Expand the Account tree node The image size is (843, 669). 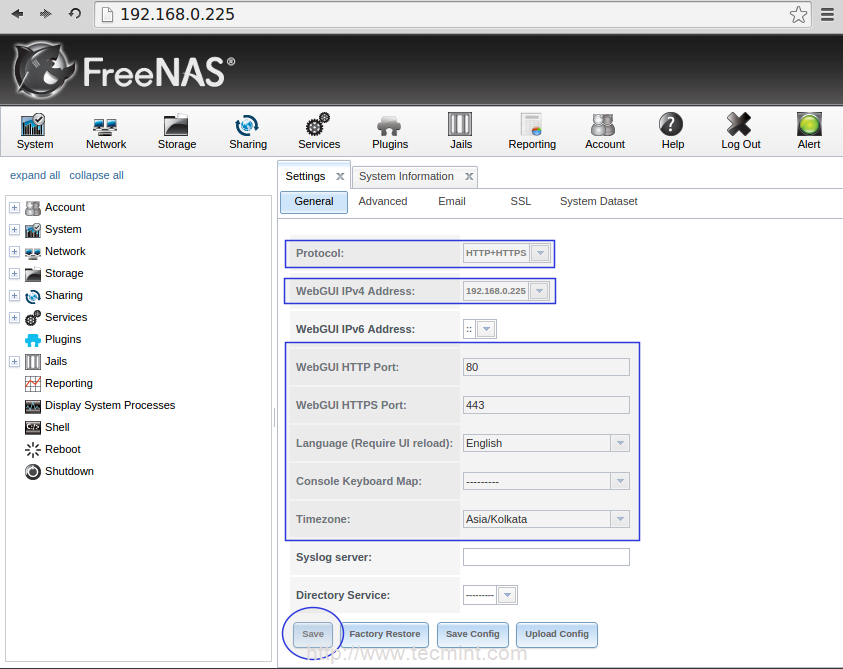(x=15, y=208)
